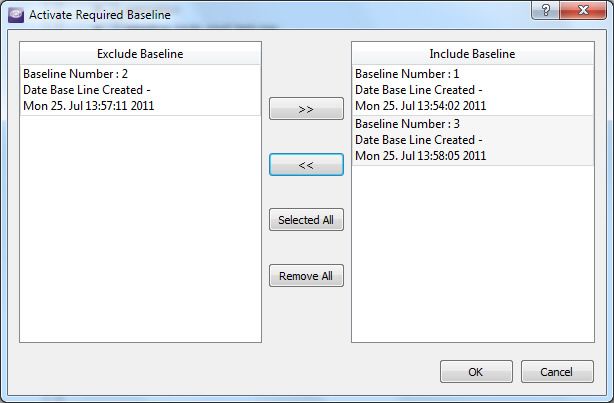This screenshot has height=403, width=614.
Task: Select Baseline Number 1 in the Include list
Action: [x=472, y=90]
